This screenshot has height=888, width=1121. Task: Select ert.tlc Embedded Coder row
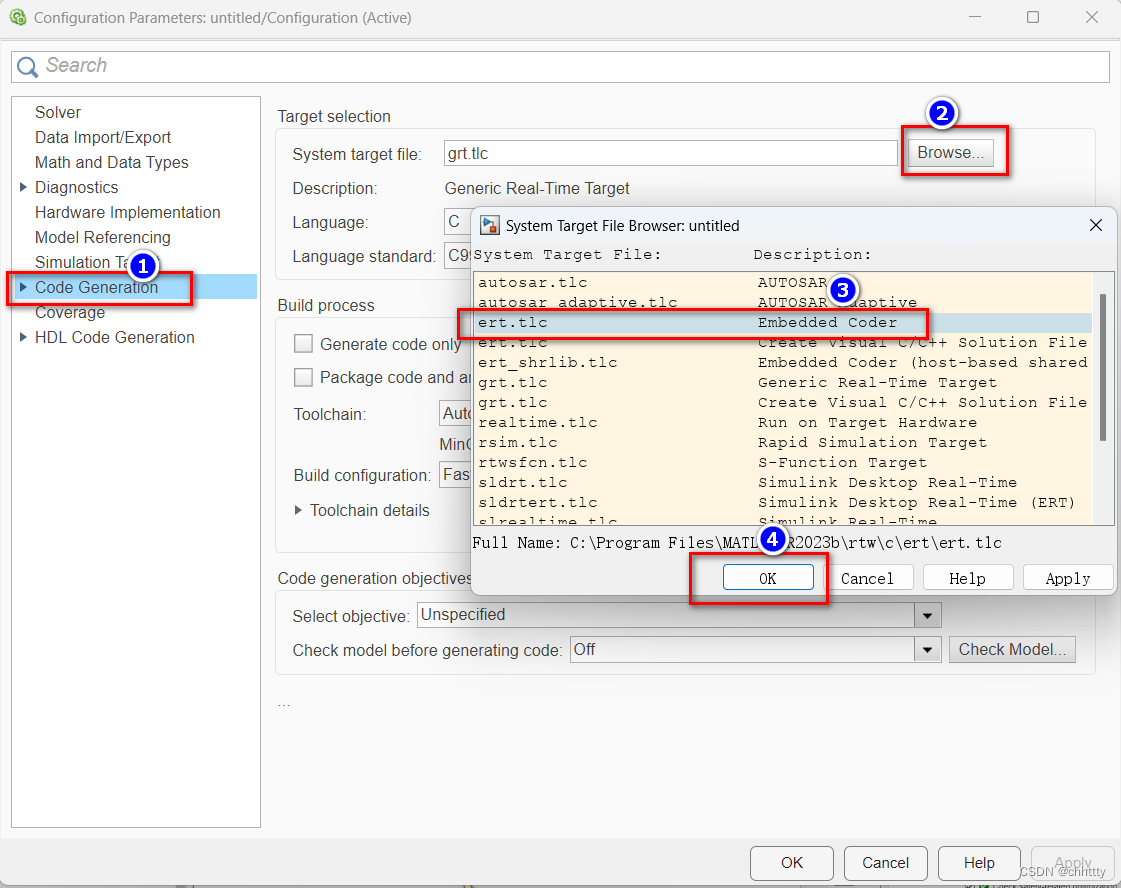782,322
